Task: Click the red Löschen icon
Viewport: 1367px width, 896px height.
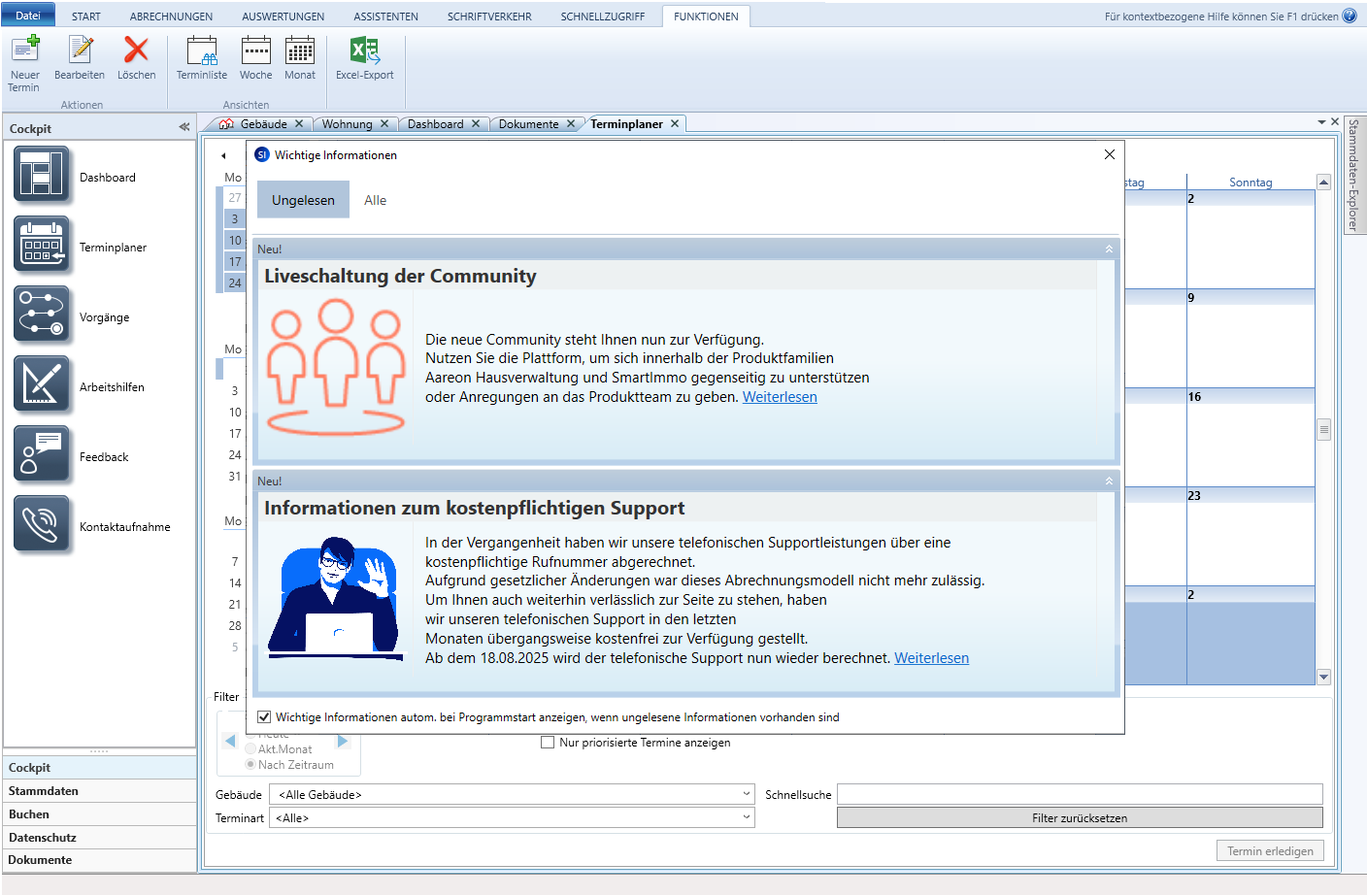Action: click(x=136, y=50)
